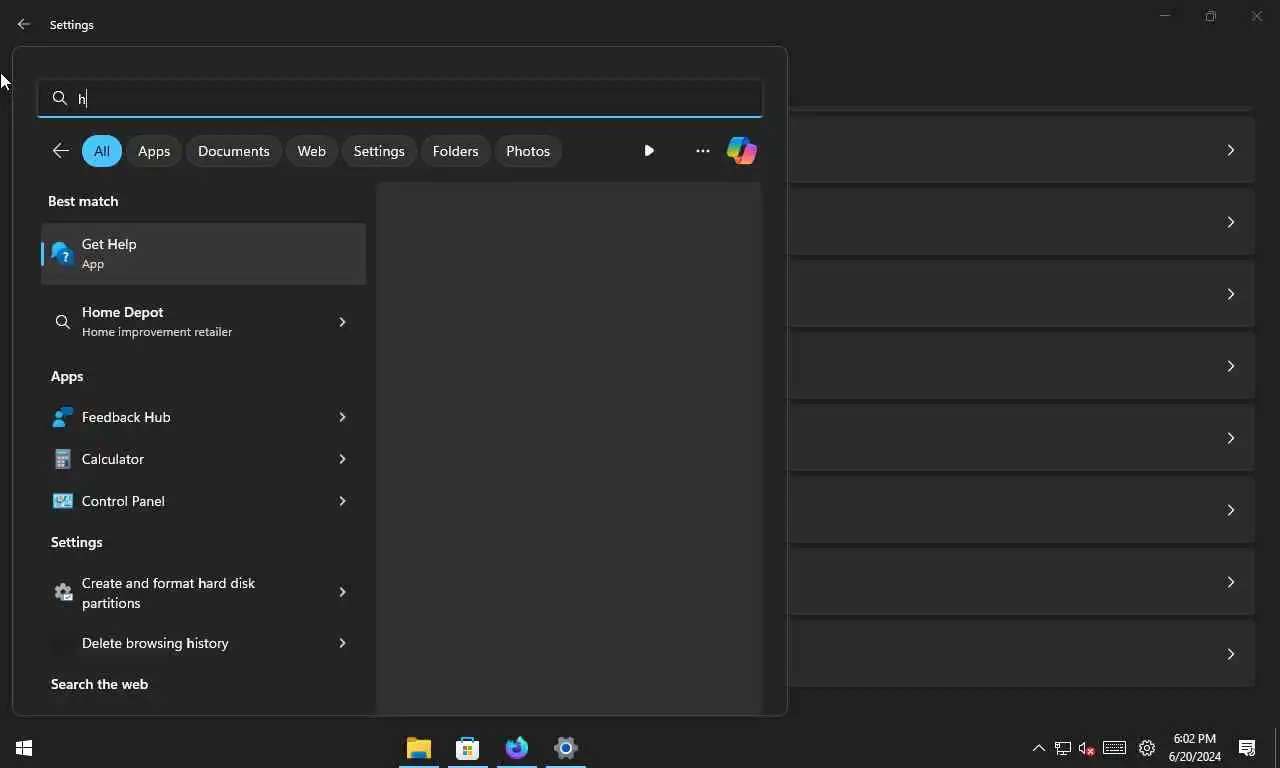Select the All filter tab
1280x768 pixels.
coord(102,151)
